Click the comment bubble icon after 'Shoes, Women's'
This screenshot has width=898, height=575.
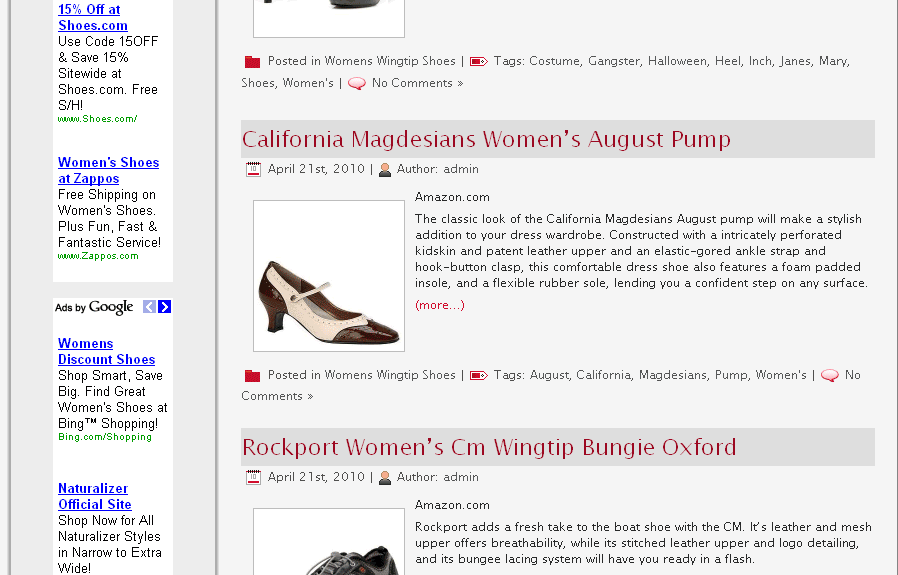[357, 84]
